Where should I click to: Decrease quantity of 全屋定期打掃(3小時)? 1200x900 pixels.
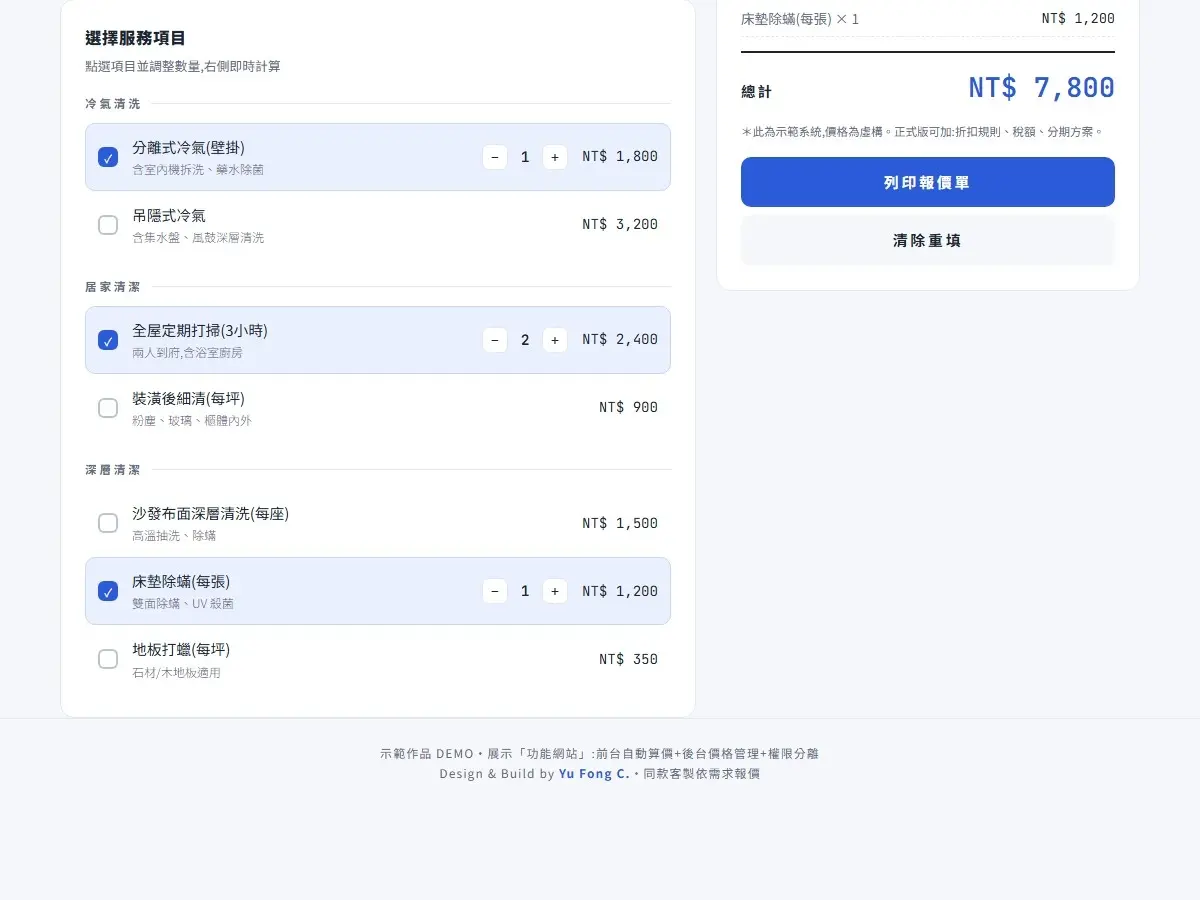point(495,340)
